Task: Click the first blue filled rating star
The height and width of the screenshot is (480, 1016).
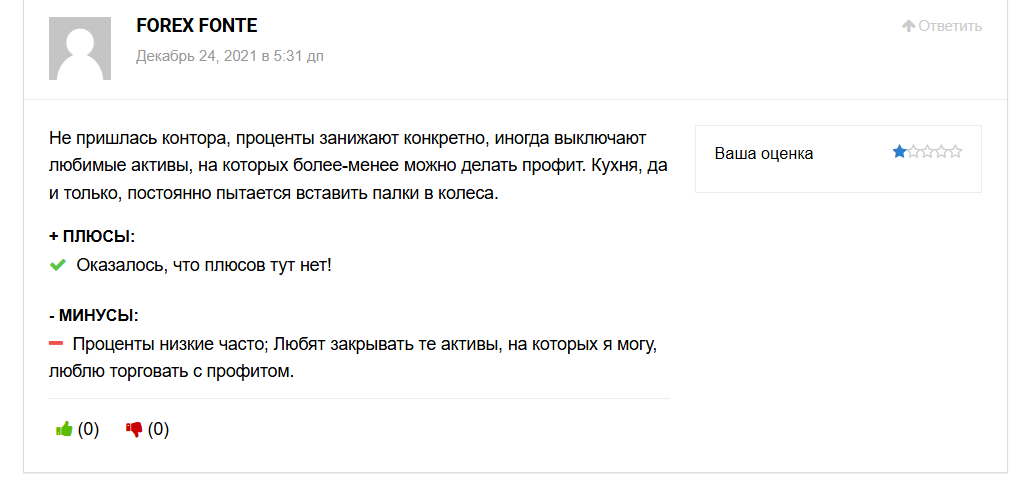Action: [899, 153]
